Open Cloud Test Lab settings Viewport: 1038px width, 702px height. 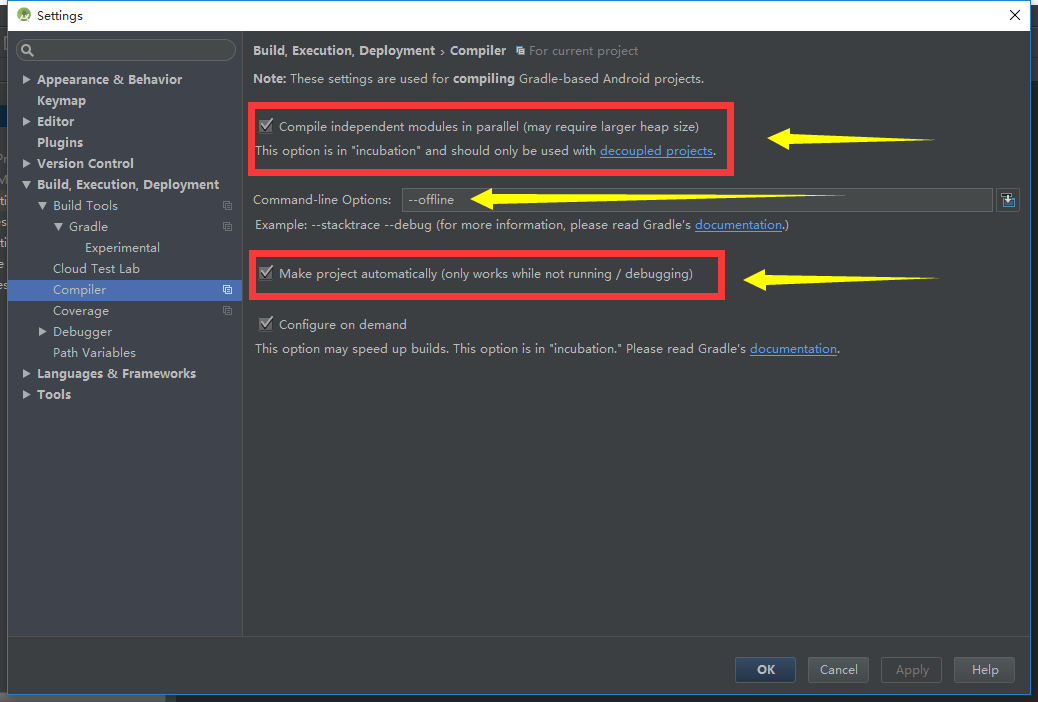pos(96,268)
